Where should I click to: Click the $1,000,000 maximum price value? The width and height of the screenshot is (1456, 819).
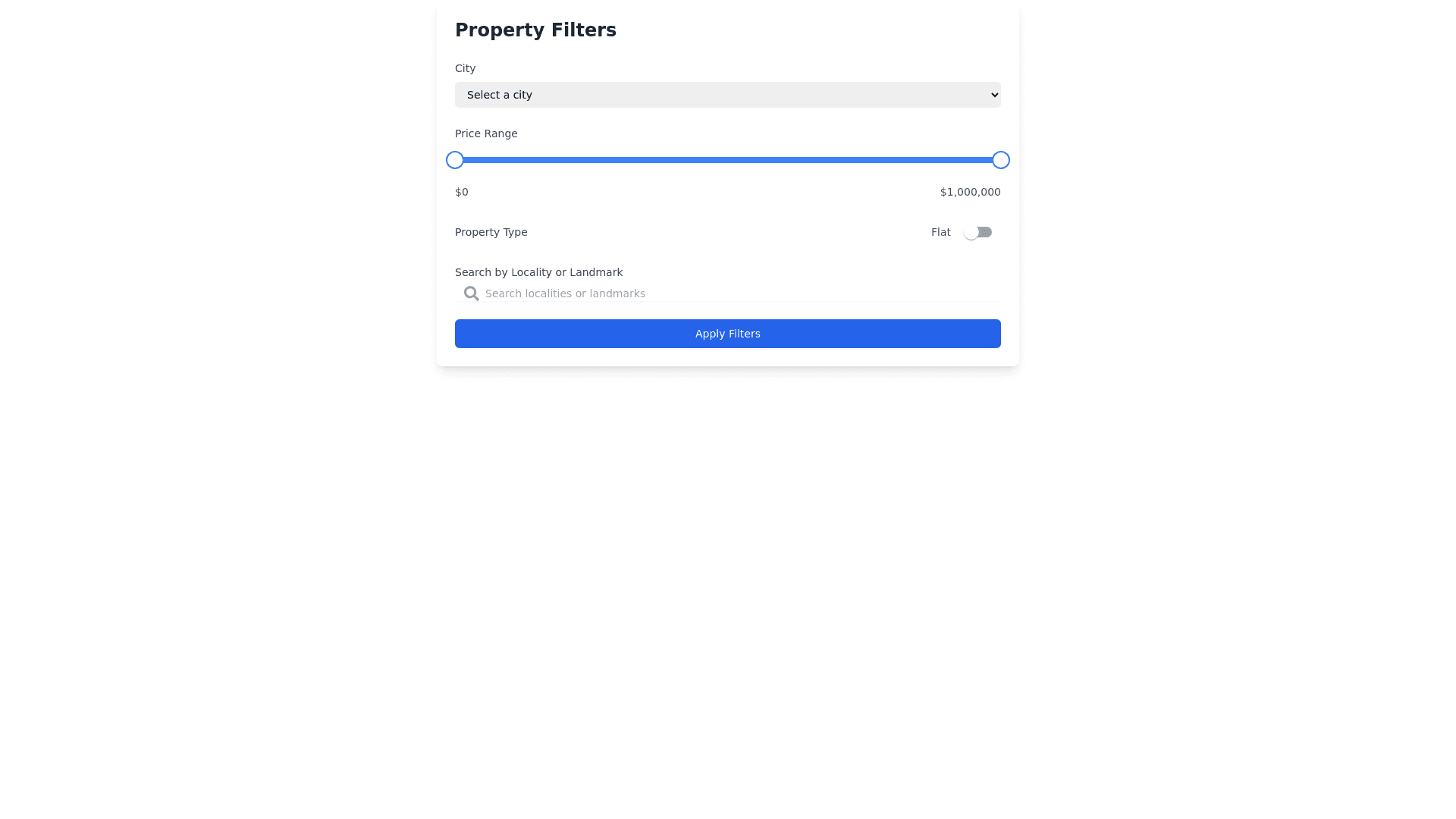click(970, 192)
